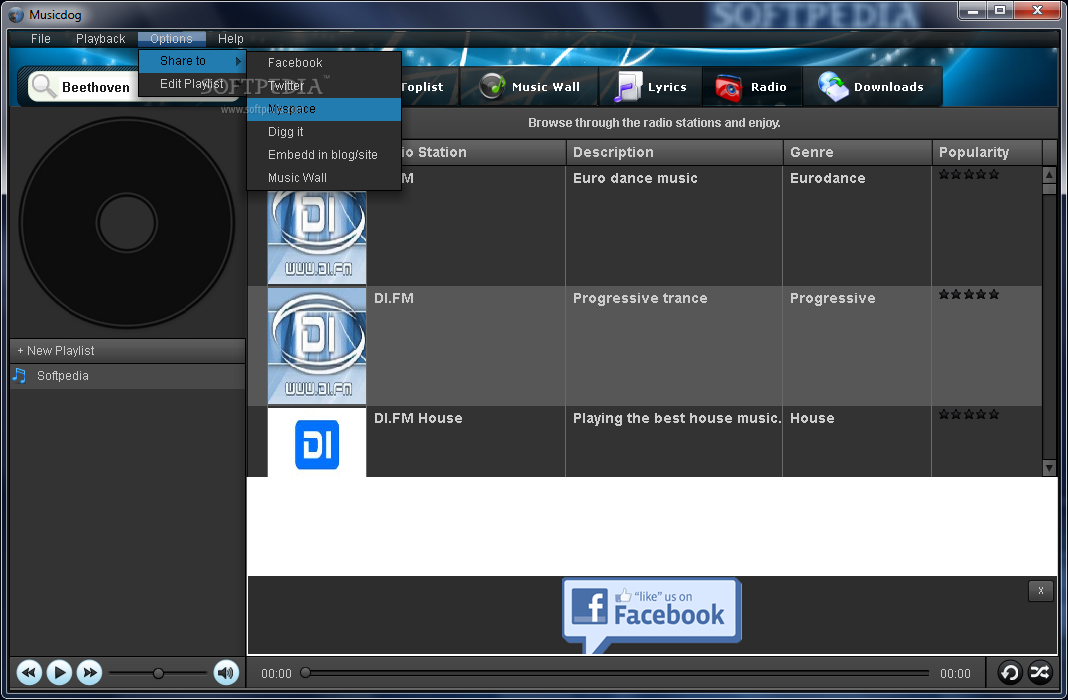Open the Playback menu
This screenshot has width=1068, height=700.
click(x=101, y=39)
